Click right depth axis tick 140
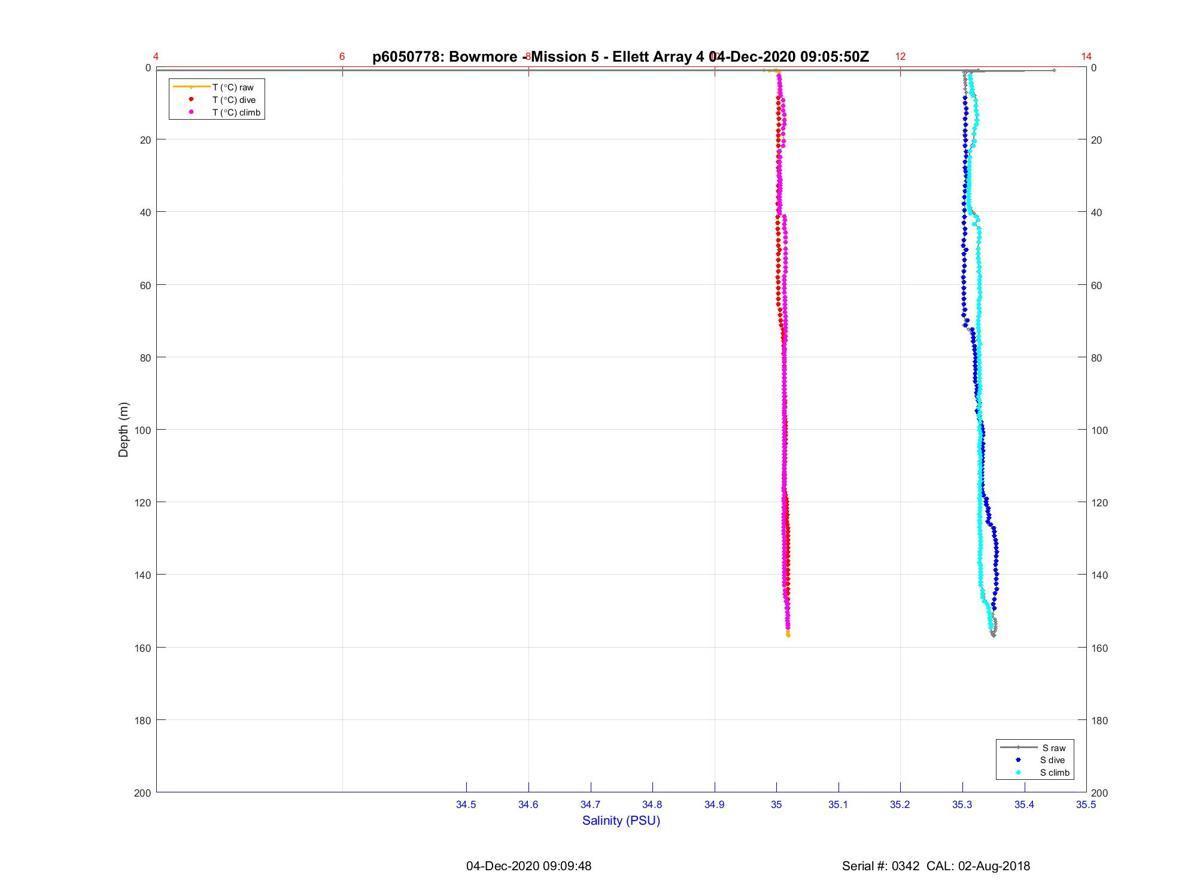1200x891 pixels. pos(1100,575)
